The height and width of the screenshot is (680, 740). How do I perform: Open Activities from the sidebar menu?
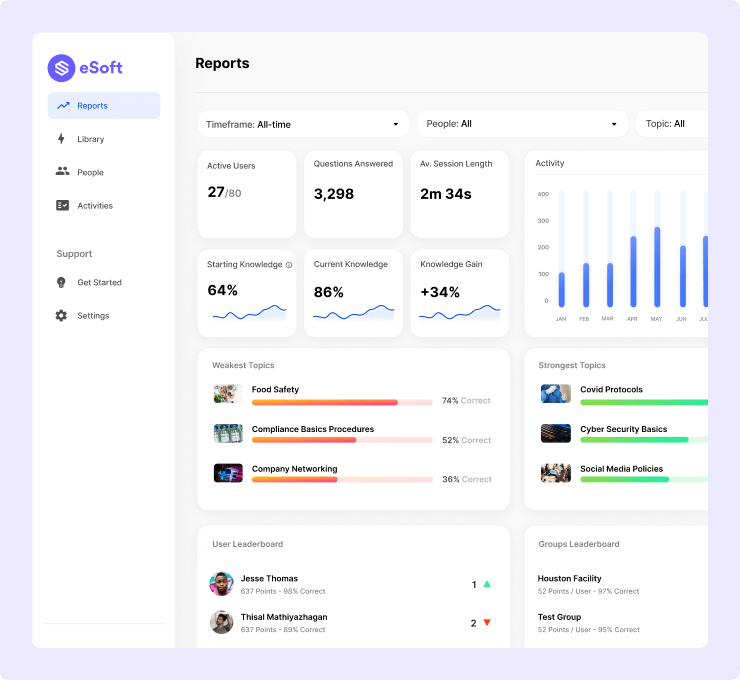95,206
